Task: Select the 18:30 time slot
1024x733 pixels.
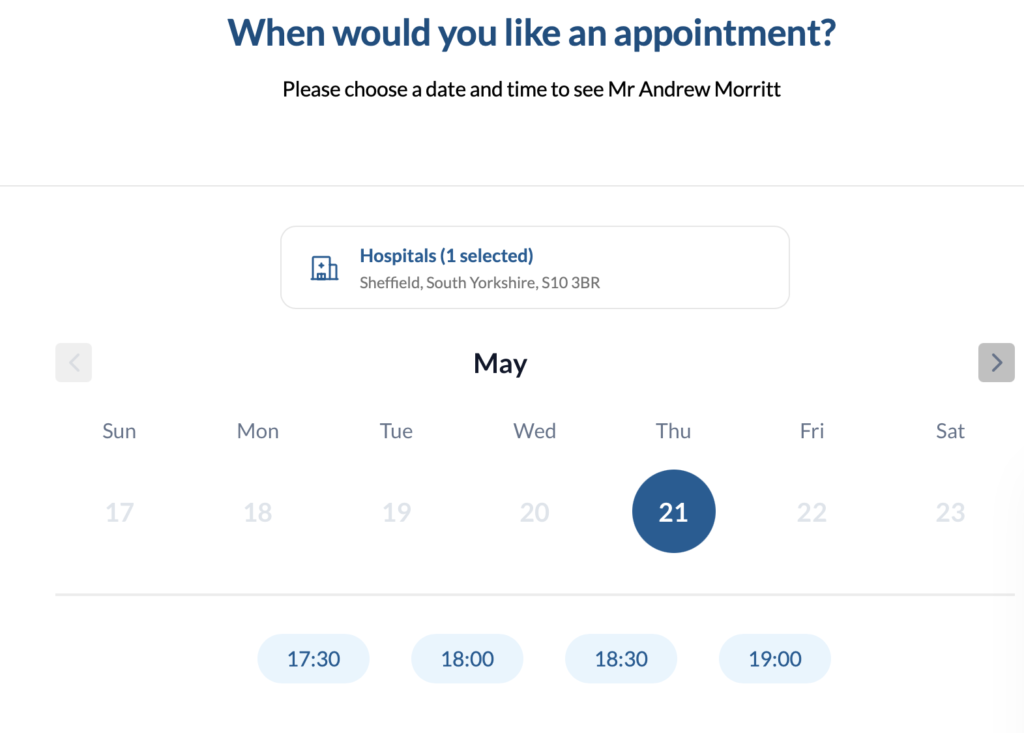Action: pyautogui.click(x=621, y=658)
